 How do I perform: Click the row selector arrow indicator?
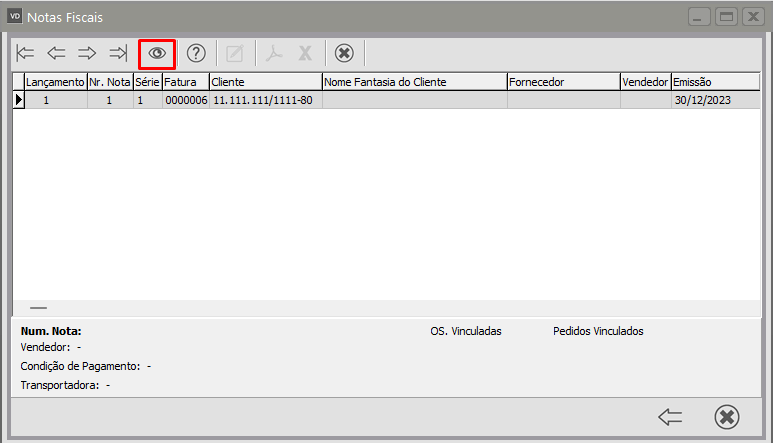[18, 100]
